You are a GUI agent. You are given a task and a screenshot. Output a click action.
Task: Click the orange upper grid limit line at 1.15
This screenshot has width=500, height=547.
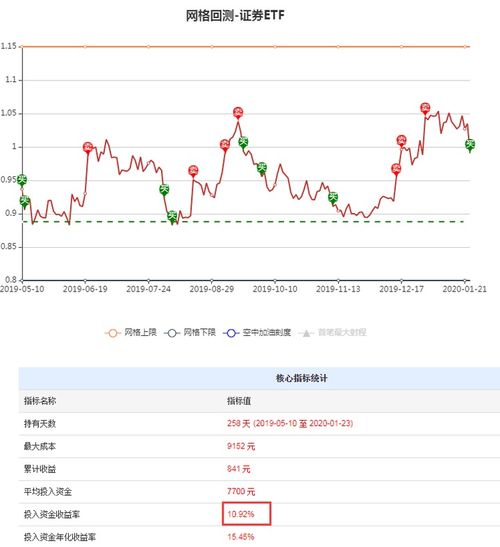(x=246, y=46)
